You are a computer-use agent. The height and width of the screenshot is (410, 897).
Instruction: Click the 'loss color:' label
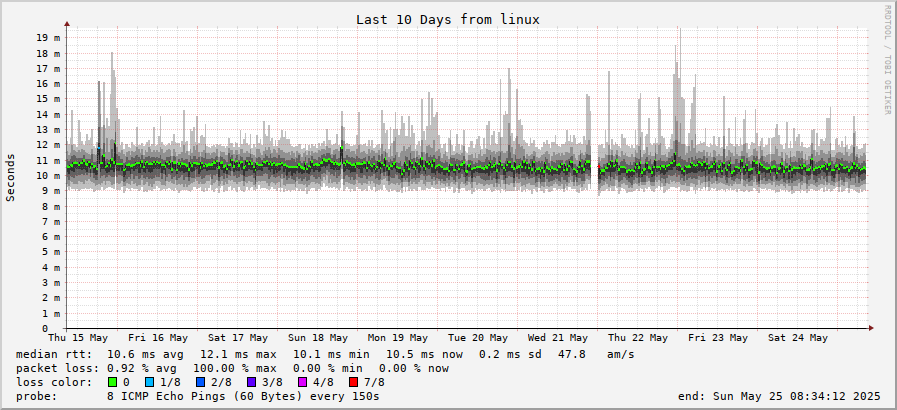[54, 382]
